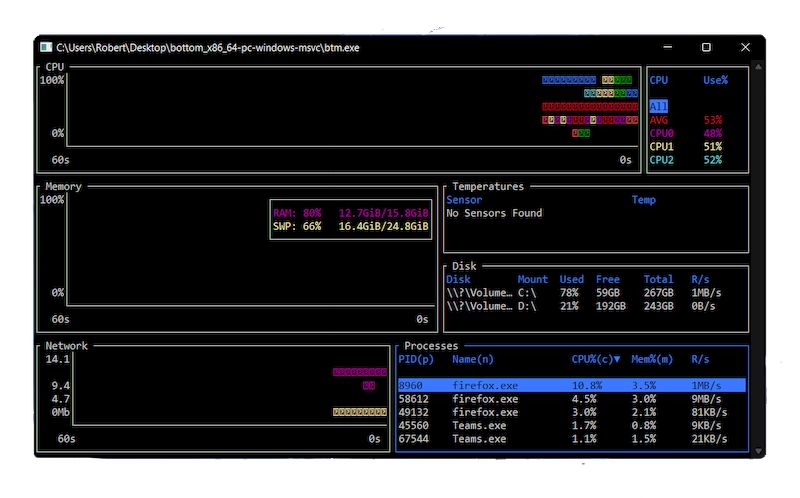Click the terminal window icon in the title bar
This screenshot has height=498, width=800.
click(x=46, y=47)
